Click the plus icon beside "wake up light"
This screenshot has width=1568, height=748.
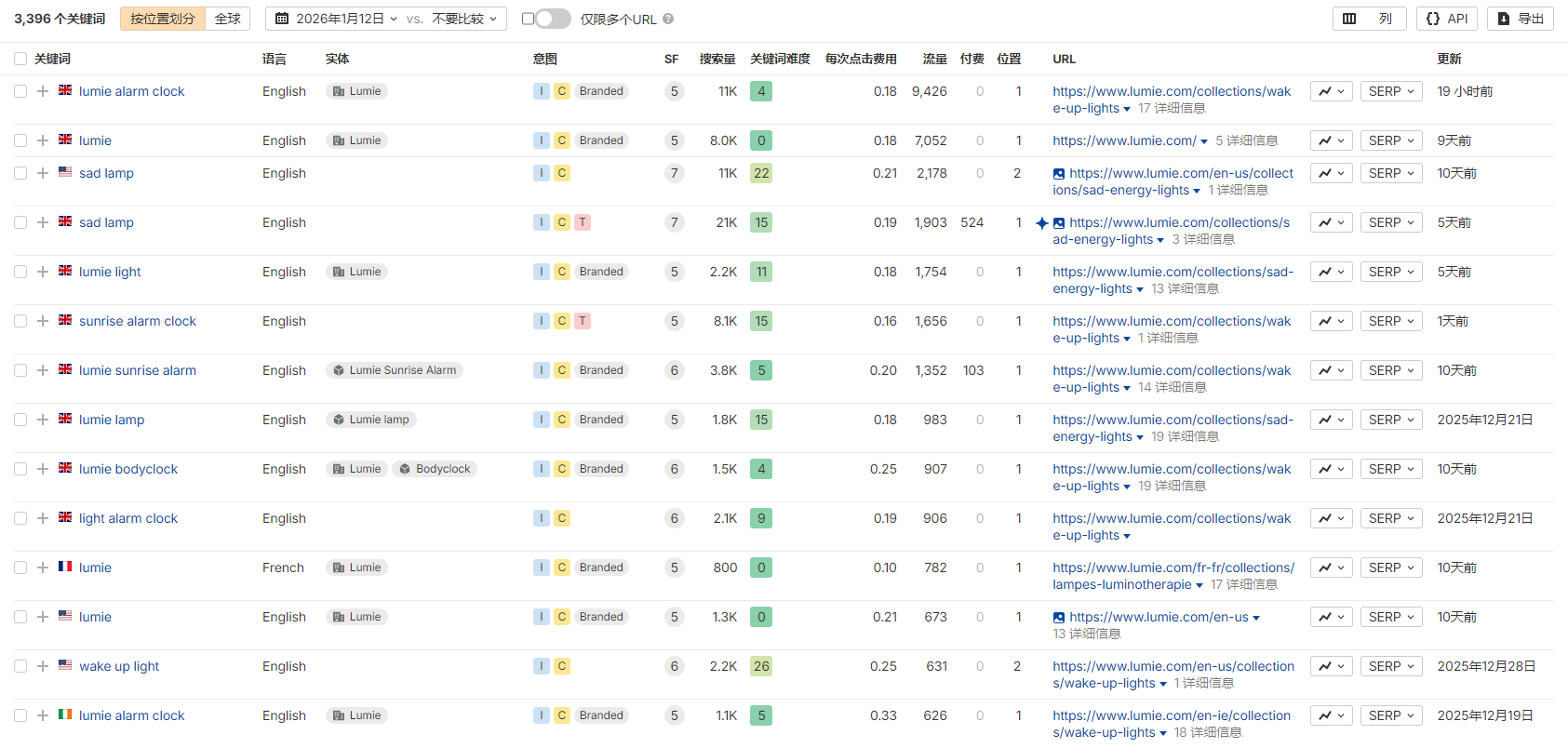point(43,666)
